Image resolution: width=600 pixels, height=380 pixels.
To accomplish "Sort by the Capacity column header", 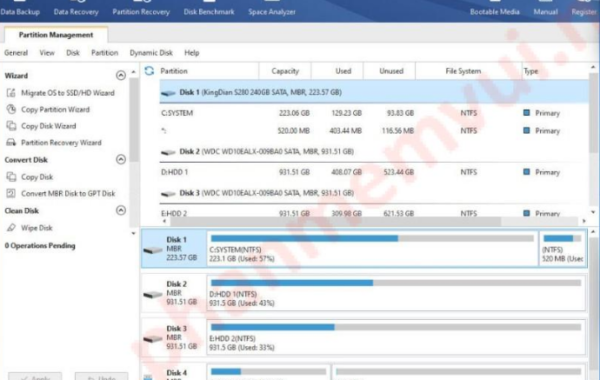I will coord(285,71).
